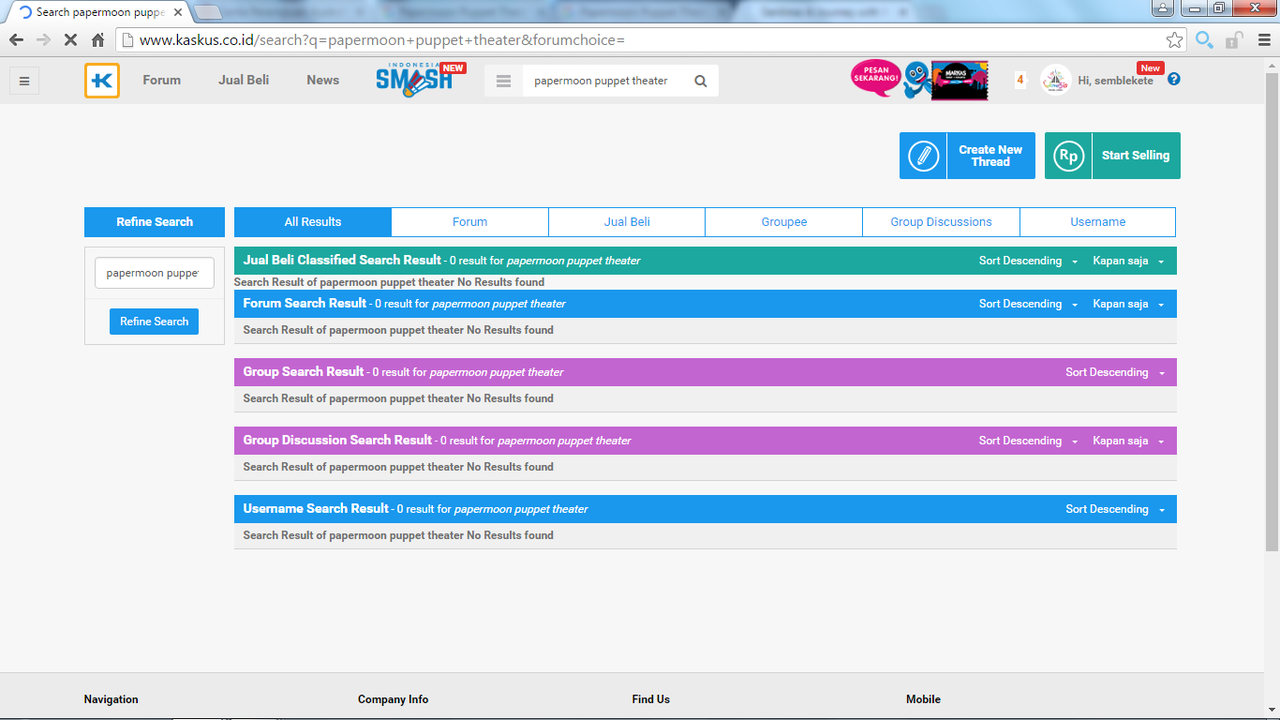Switch to the Username results tab
This screenshot has width=1280, height=720.
pos(1098,222)
